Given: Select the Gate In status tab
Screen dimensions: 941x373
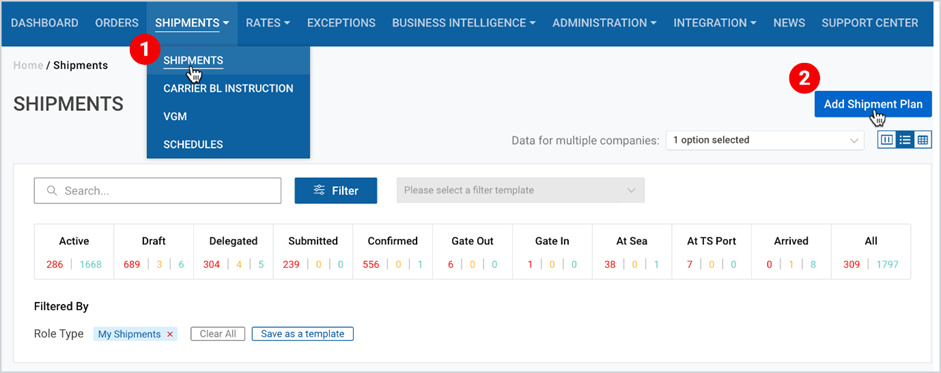Looking at the screenshot, I should (552, 252).
